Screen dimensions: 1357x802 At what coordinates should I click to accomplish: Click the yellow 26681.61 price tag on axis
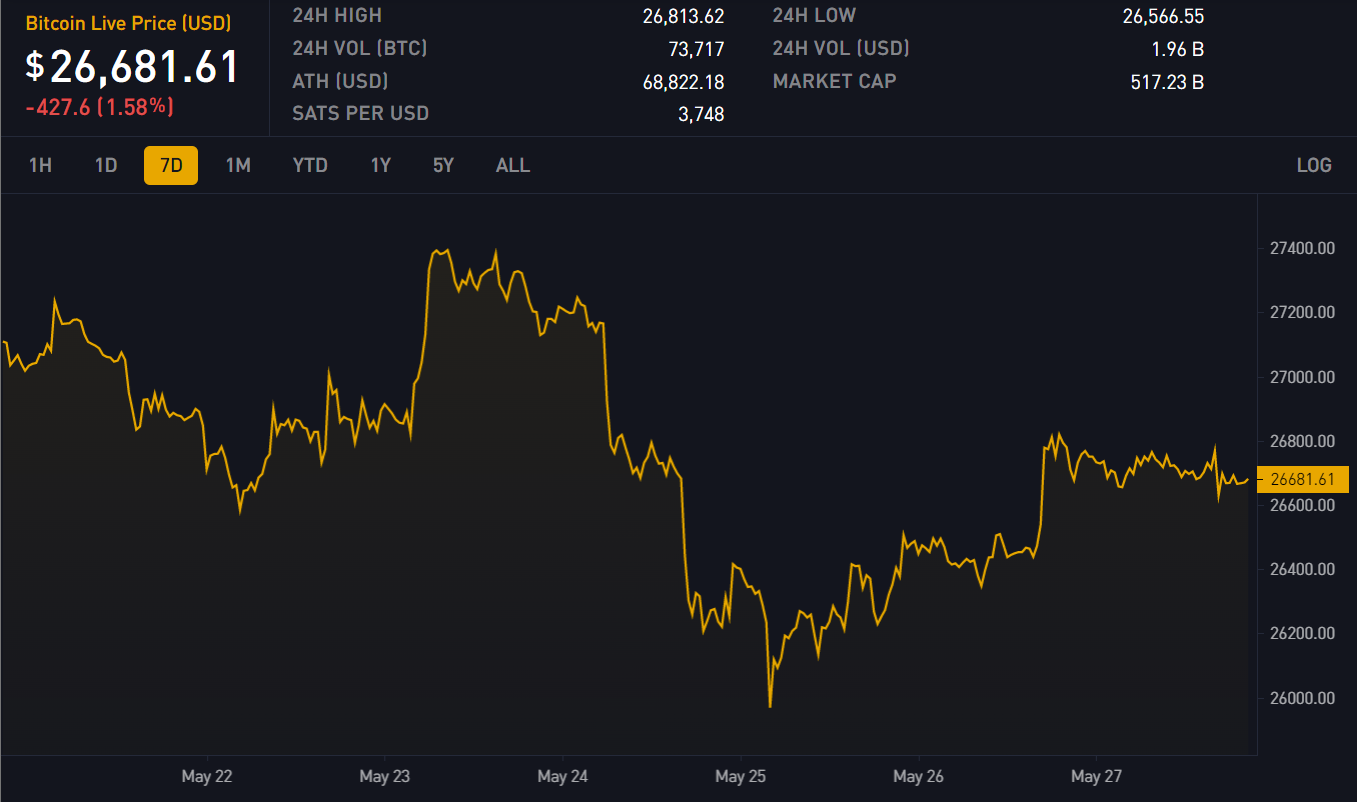pyautogui.click(x=1302, y=480)
